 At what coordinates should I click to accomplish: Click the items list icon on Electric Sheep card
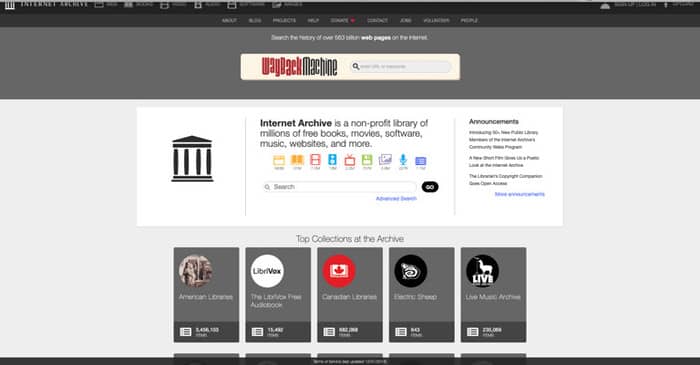401,332
